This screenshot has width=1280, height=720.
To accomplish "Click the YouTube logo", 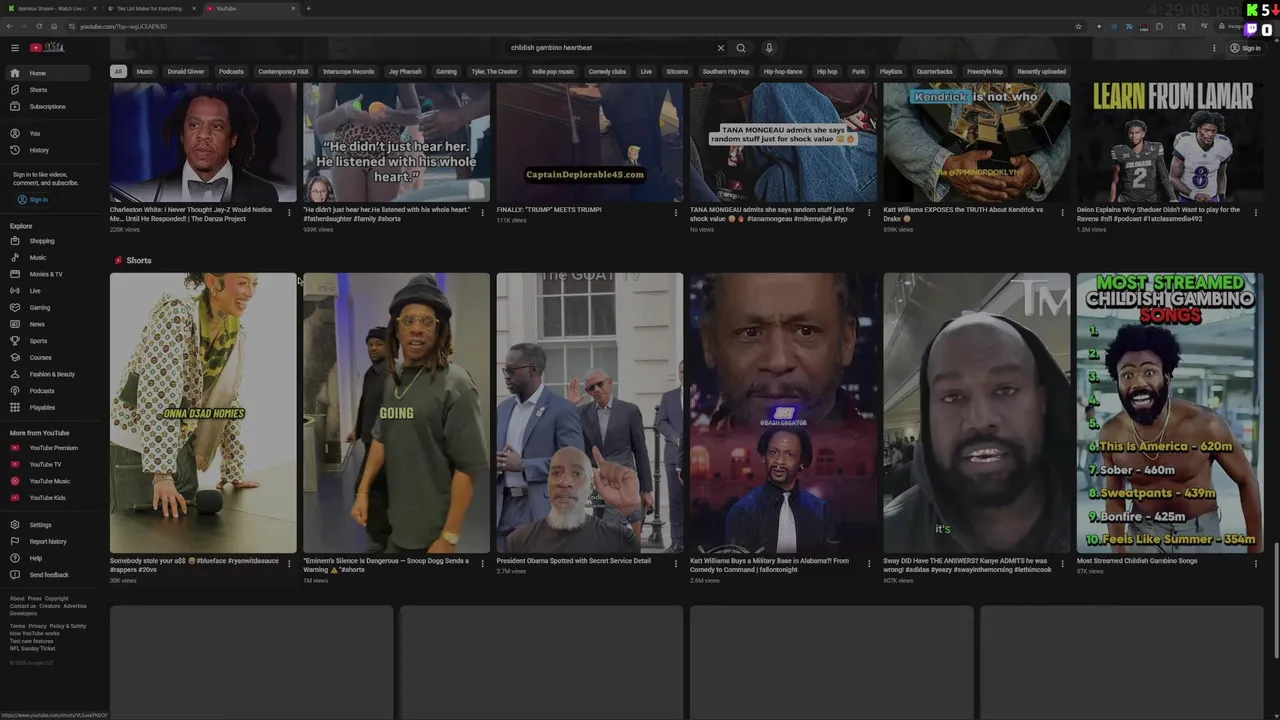I will coord(47,47).
